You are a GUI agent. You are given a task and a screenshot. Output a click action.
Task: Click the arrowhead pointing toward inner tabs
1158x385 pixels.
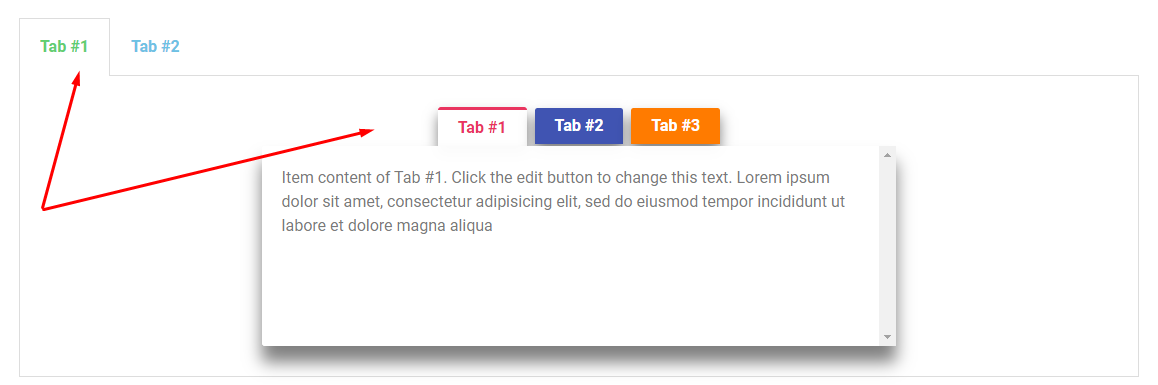368,132
